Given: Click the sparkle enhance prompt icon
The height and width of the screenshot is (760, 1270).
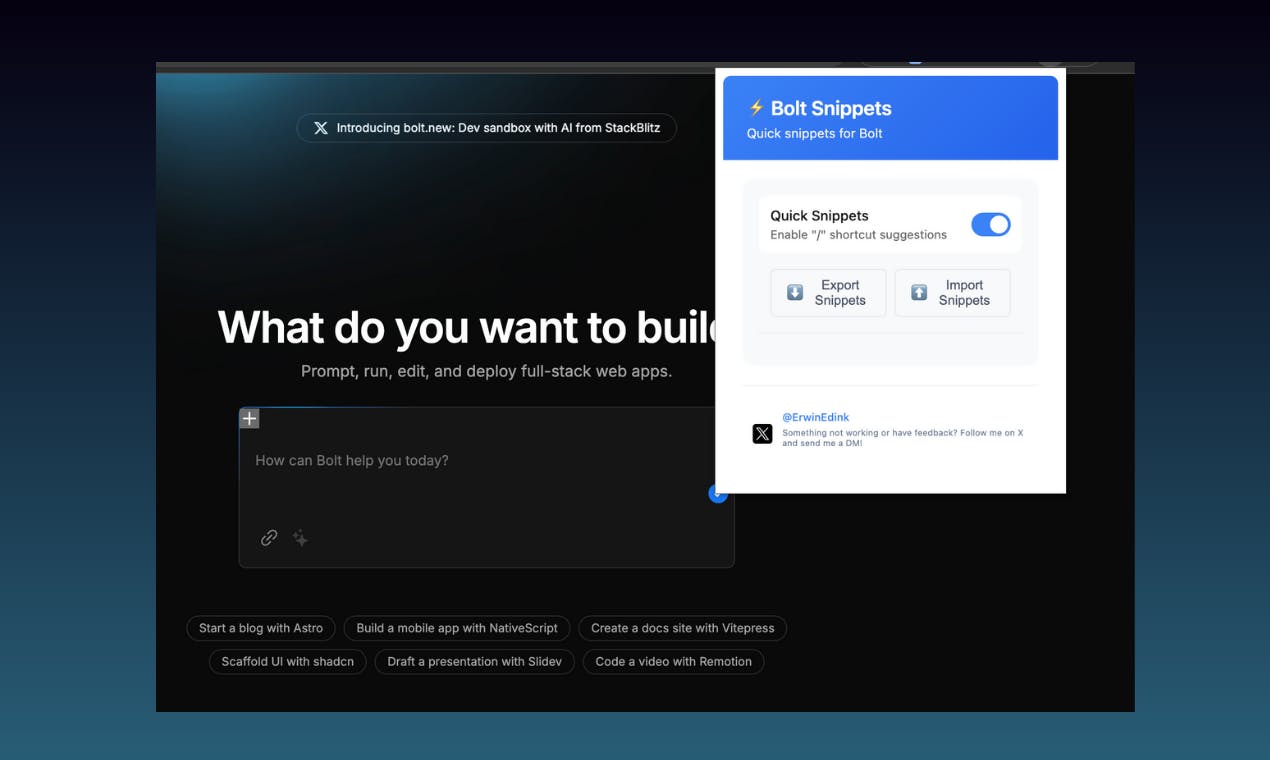Looking at the screenshot, I should tap(300, 538).
